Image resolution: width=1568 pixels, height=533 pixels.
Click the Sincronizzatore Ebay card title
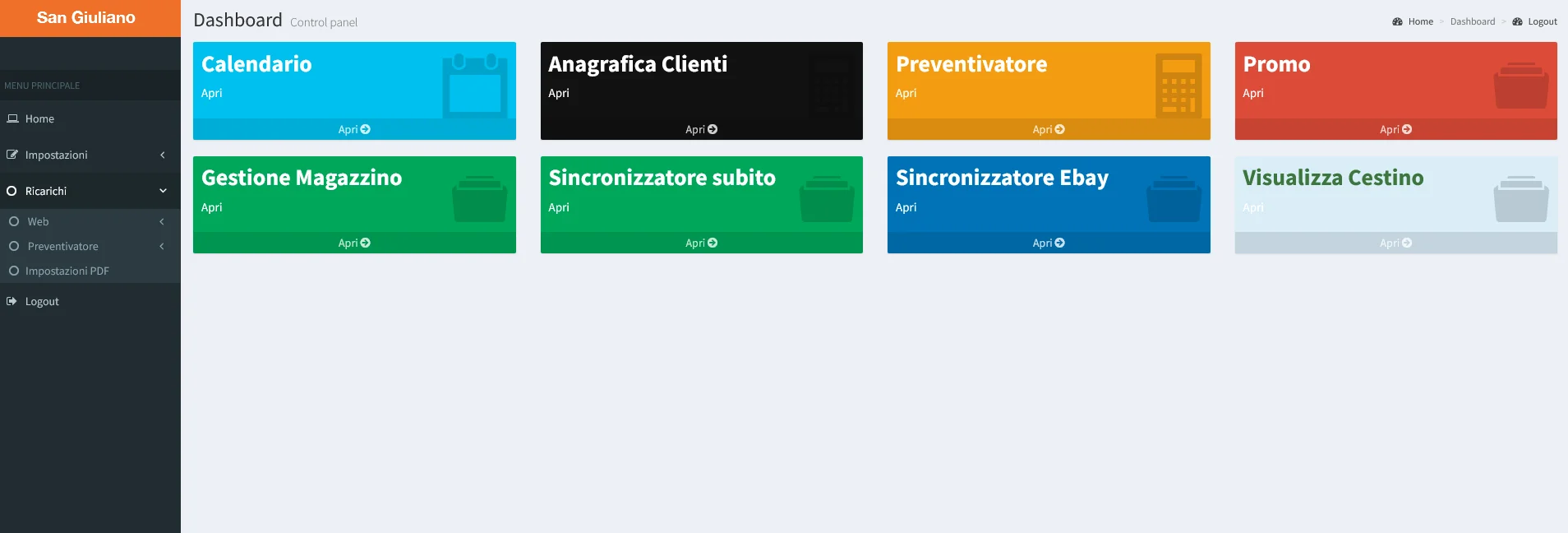click(1002, 178)
